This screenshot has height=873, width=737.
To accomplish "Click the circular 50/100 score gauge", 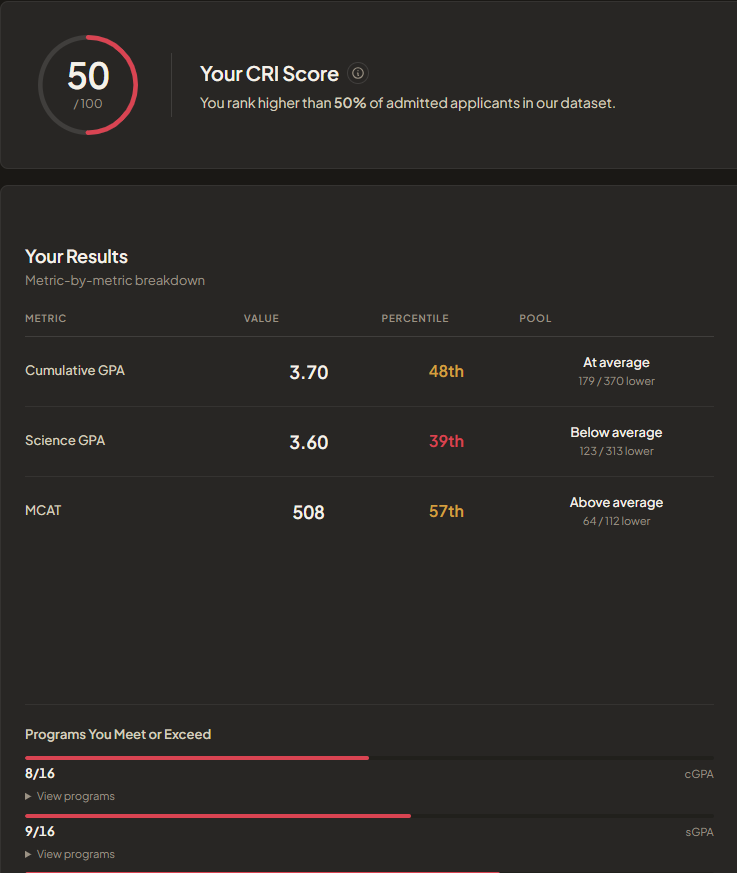I will pos(88,85).
